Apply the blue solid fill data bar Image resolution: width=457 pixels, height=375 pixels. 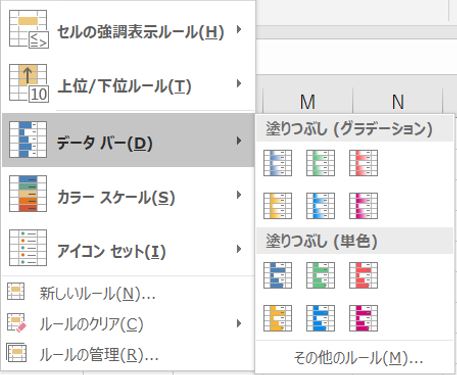pos(277,275)
